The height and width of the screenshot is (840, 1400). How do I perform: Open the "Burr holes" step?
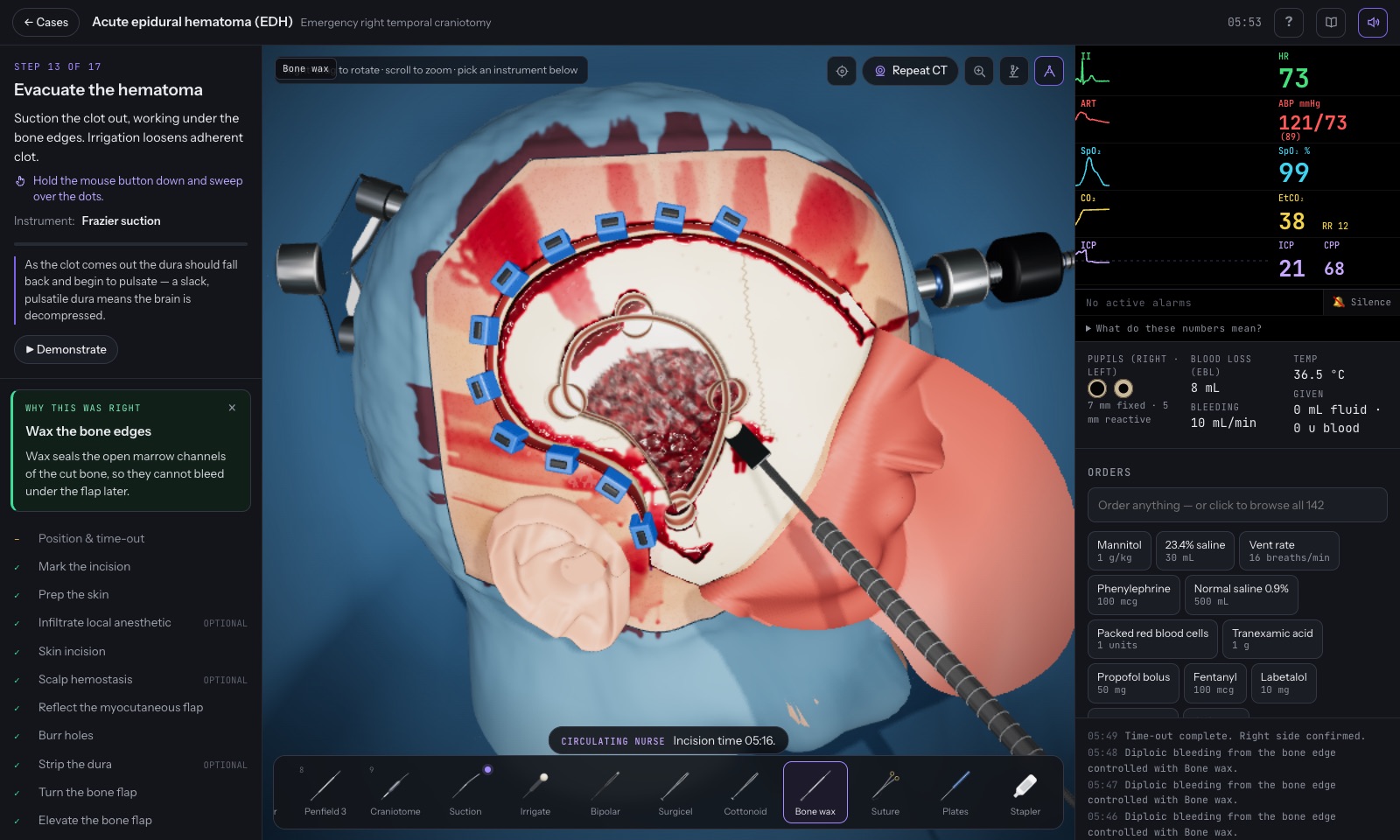click(131, 735)
